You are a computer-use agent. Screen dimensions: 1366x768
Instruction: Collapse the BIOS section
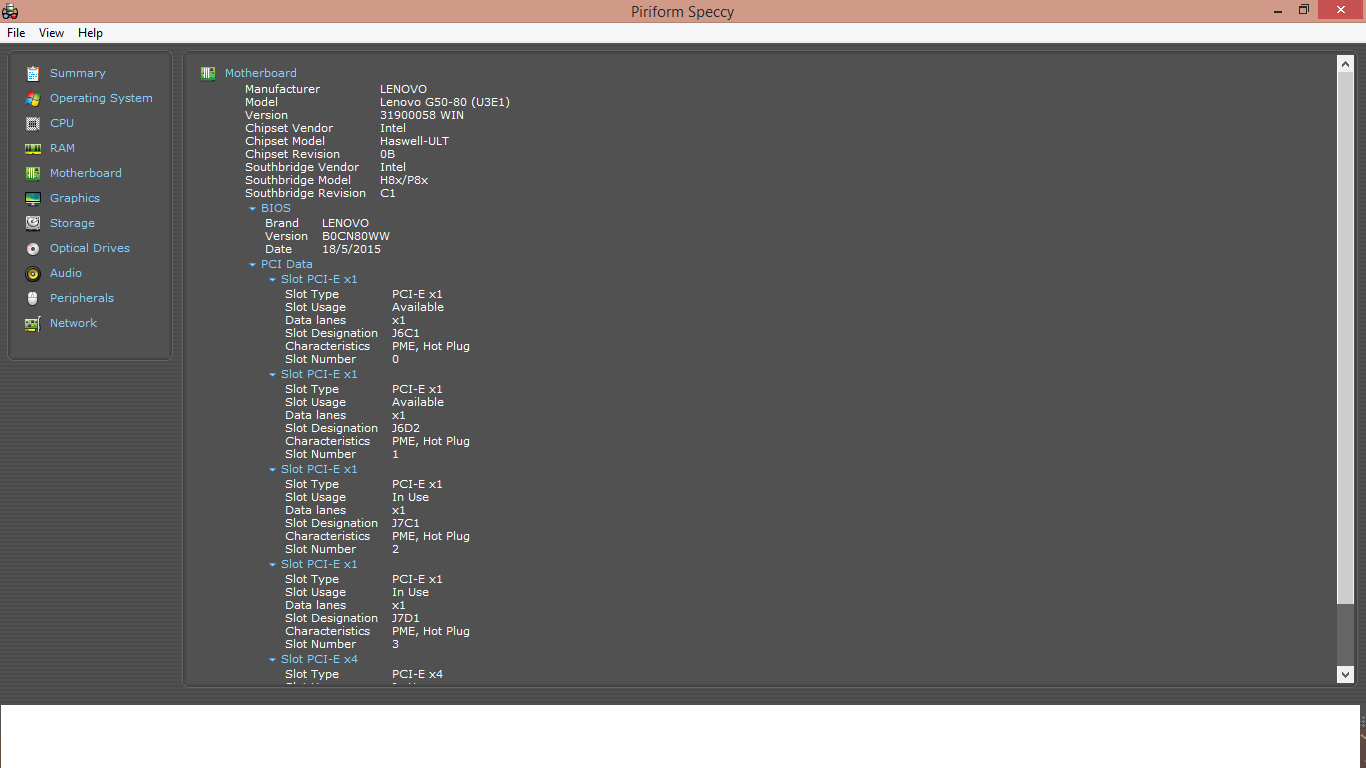pos(253,209)
